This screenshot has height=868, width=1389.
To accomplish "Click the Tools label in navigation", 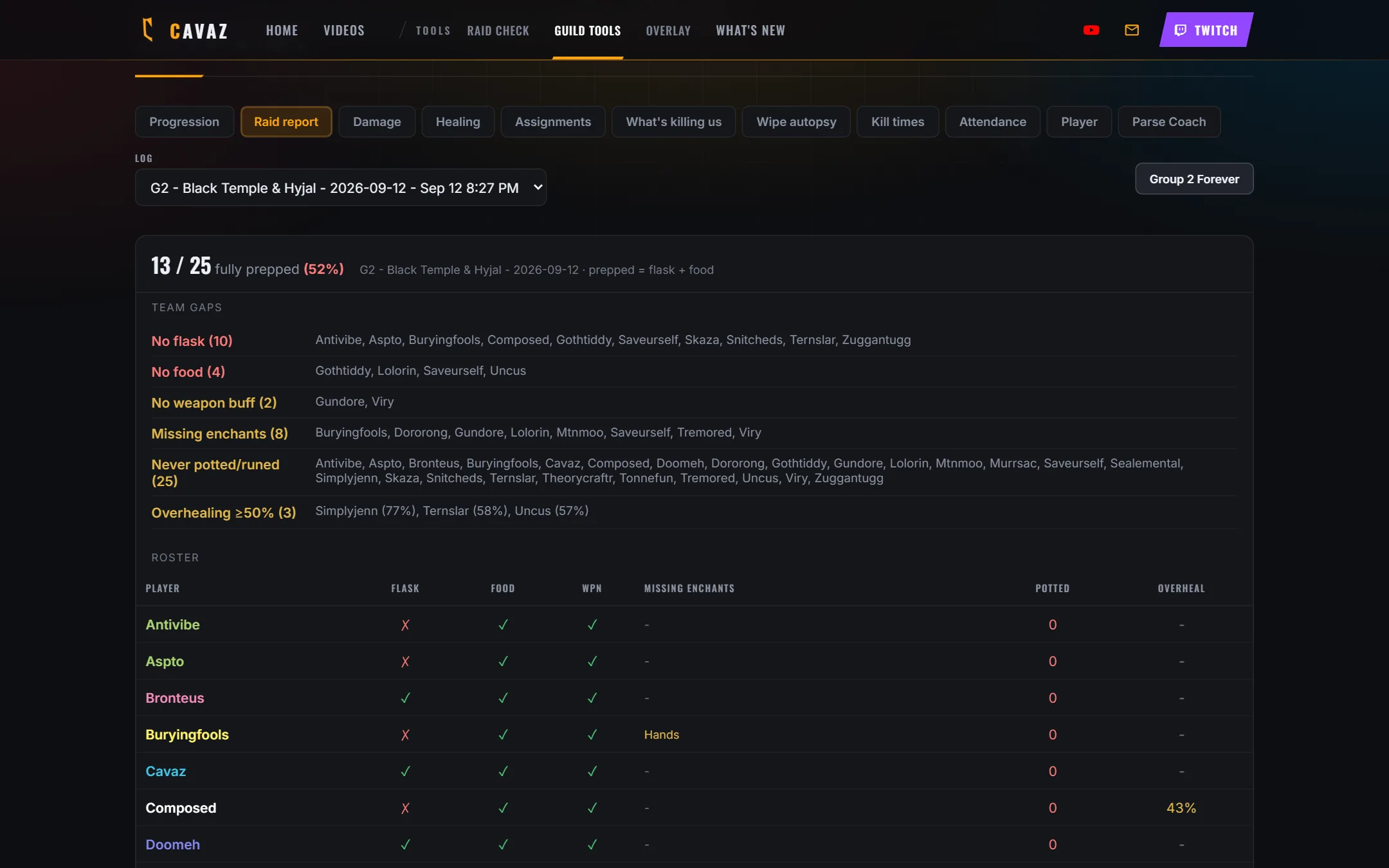I will tap(433, 30).
